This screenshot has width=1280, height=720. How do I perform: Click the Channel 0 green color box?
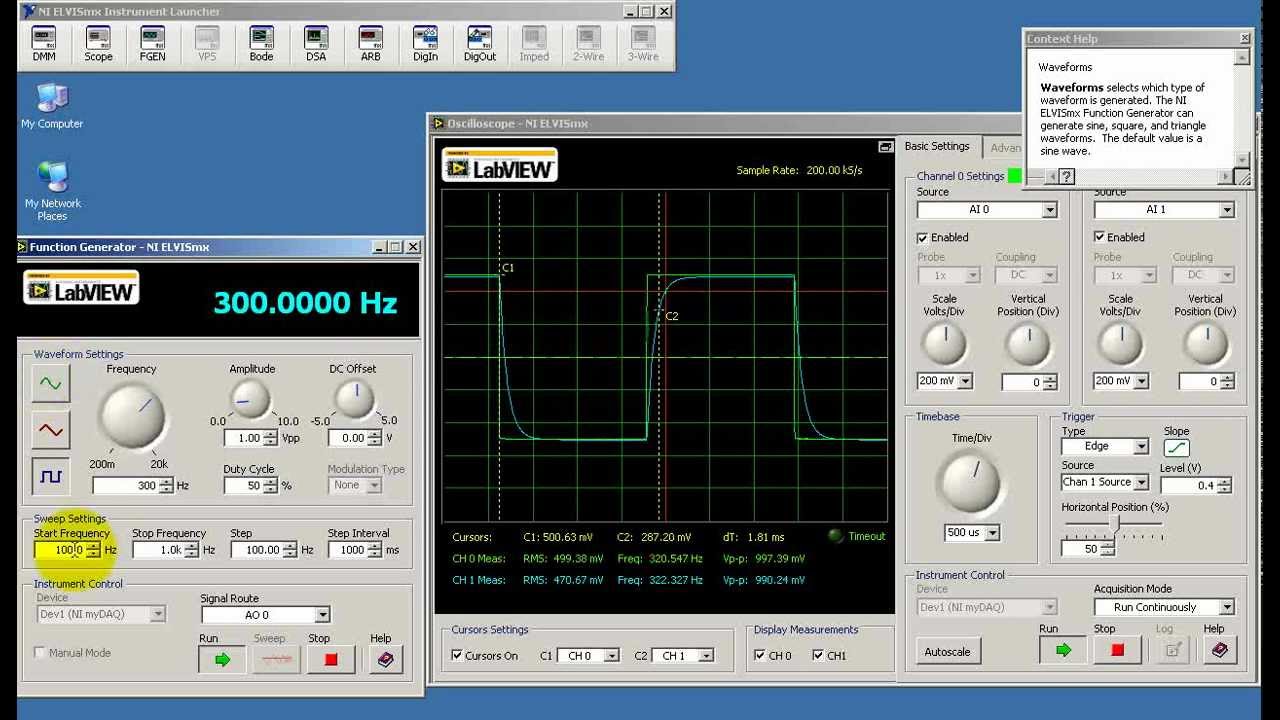pyautogui.click(x=1014, y=176)
